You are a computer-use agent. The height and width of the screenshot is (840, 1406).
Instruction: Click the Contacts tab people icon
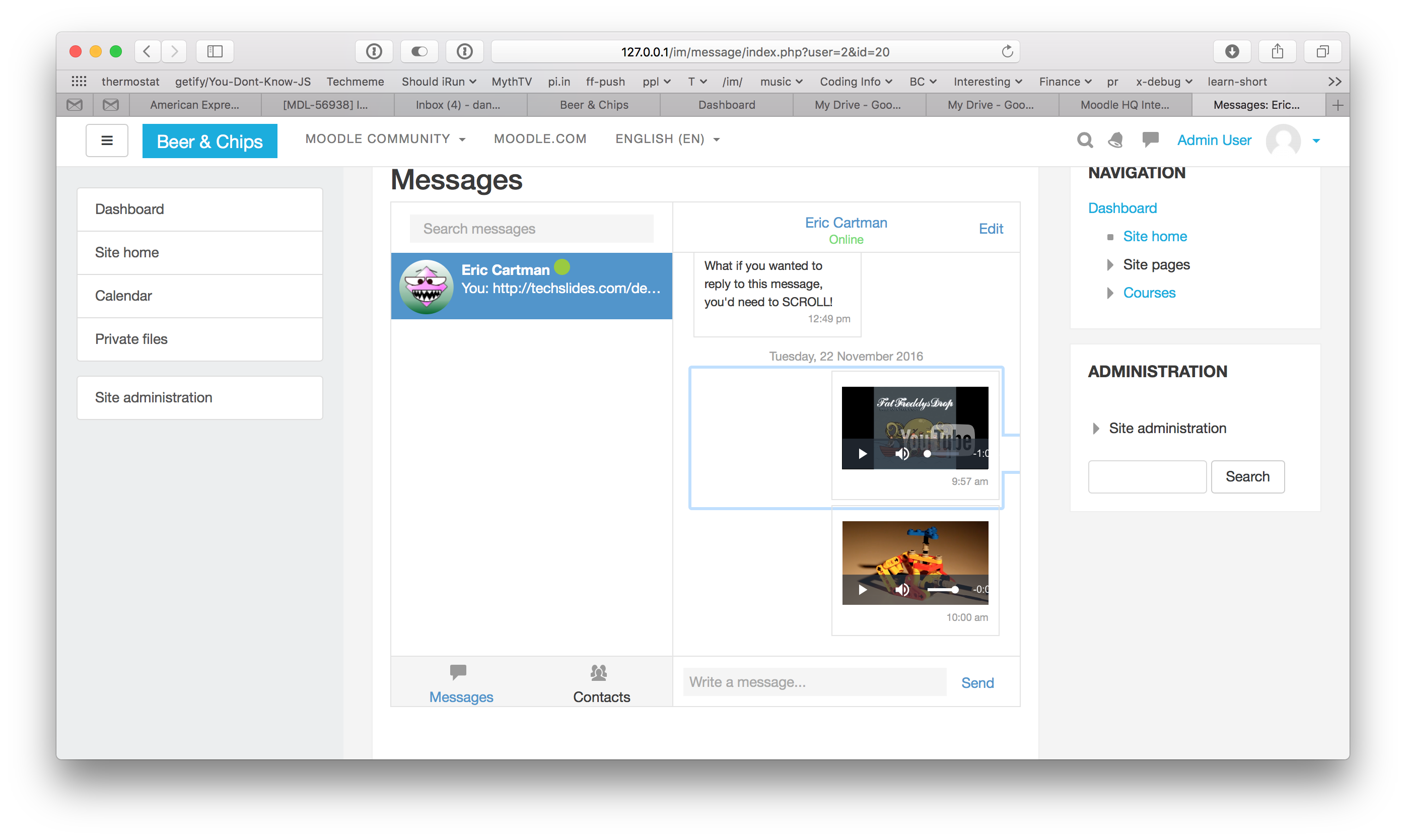[598, 672]
